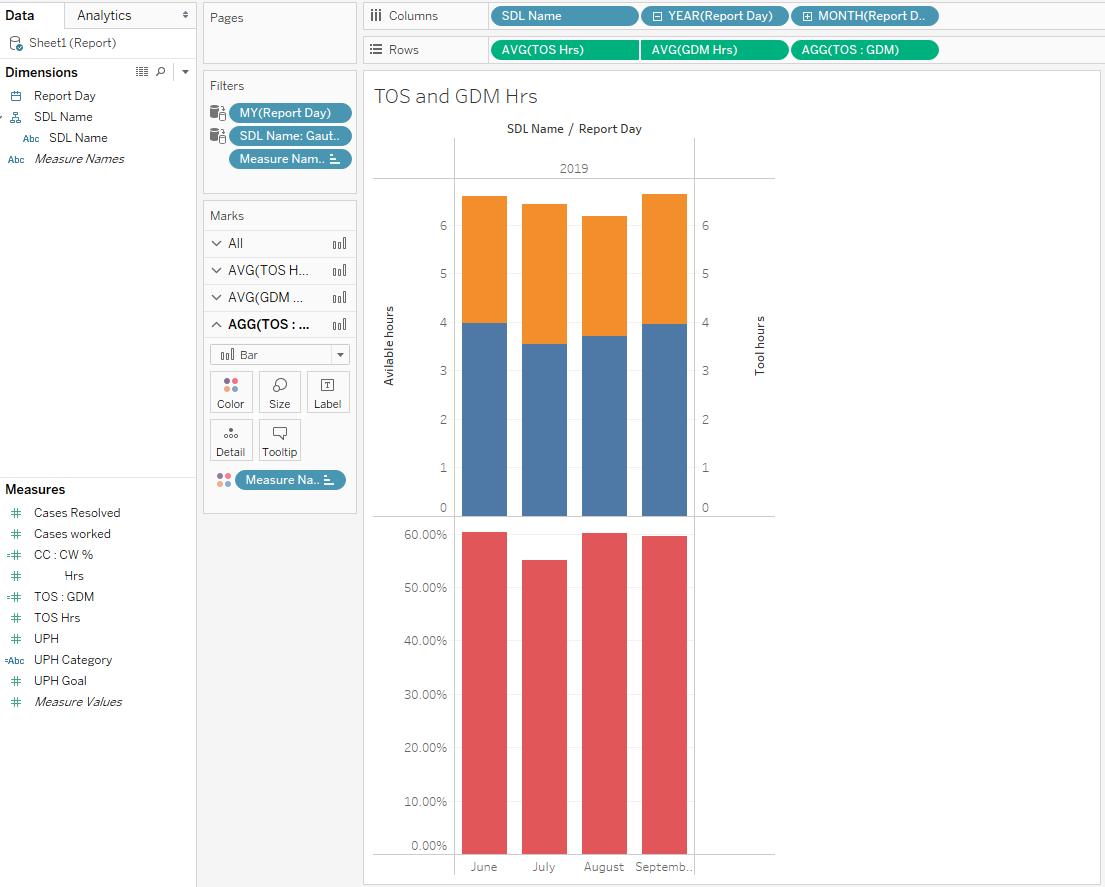Click the Avilable hours axis title
Viewport: 1105px width, 887px height.
[388, 346]
